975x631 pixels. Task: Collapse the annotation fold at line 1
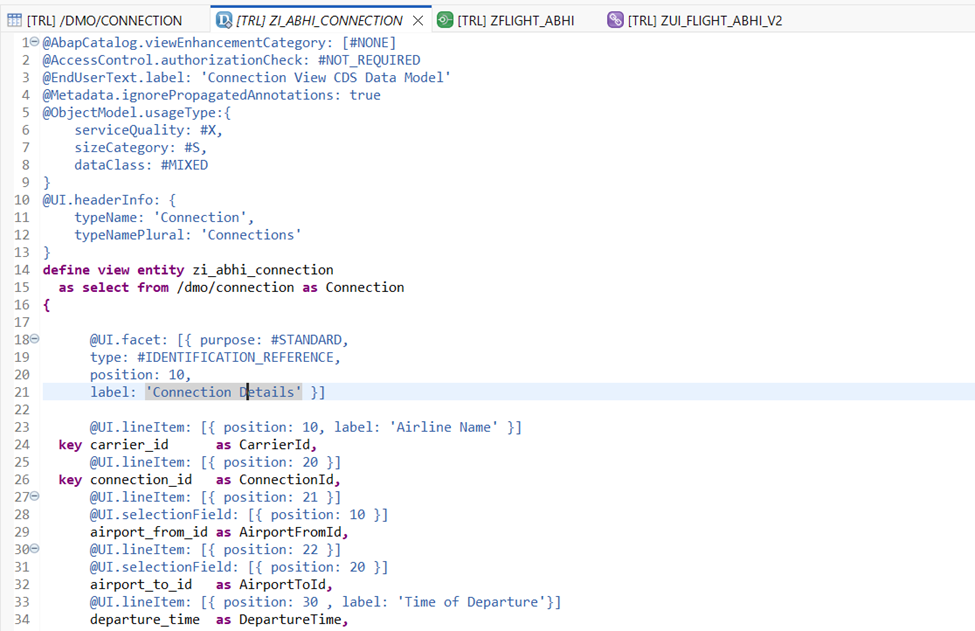click(35, 43)
